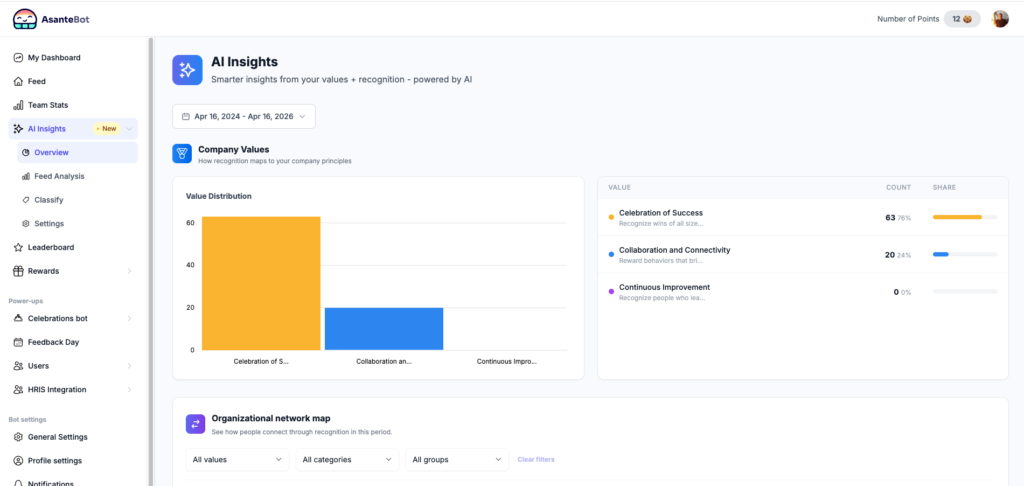Viewport: 1024px width, 486px height.
Task: Open the date range picker
Action: tap(244, 117)
